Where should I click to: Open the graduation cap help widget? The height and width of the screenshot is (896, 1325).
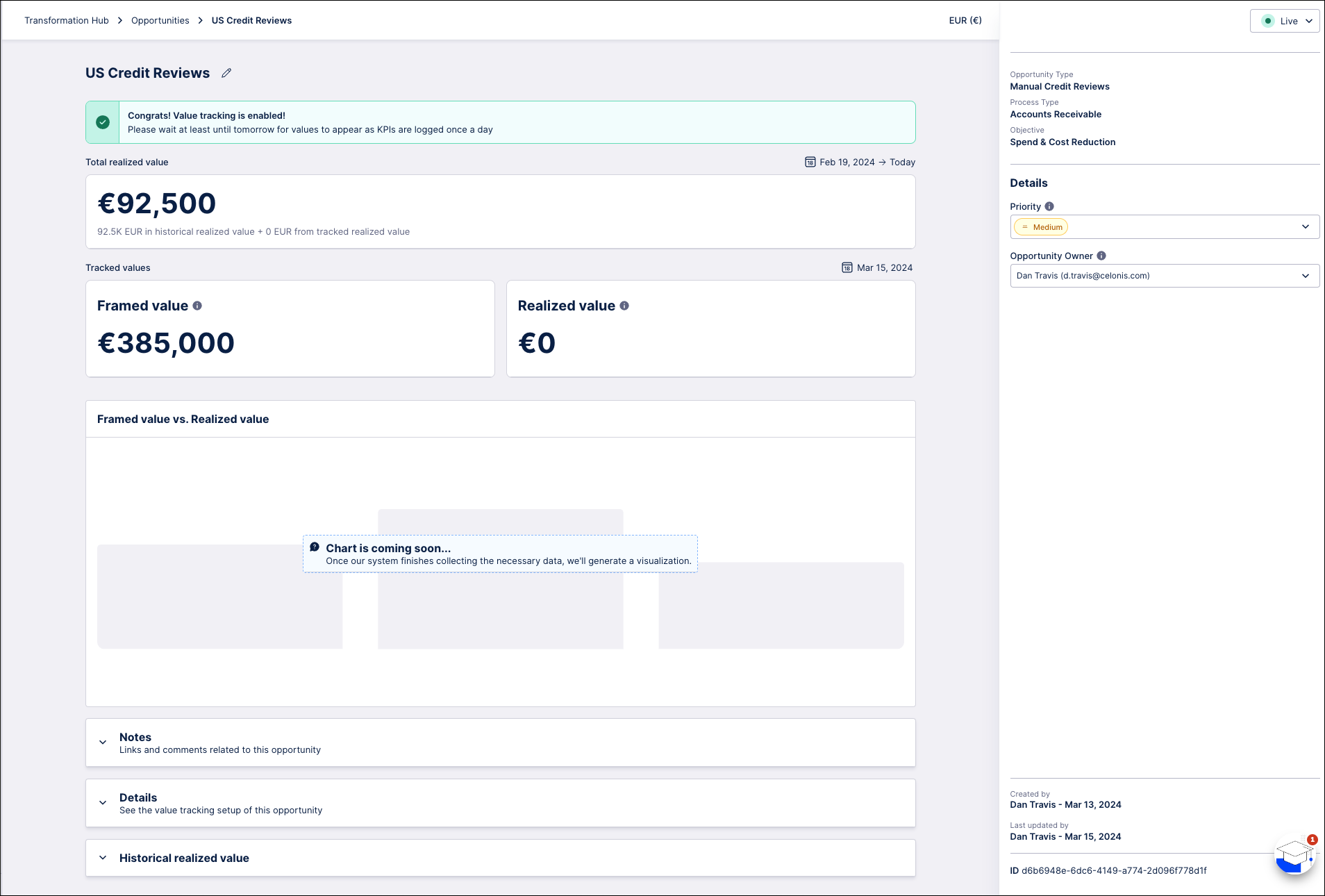pyautogui.click(x=1294, y=855)
